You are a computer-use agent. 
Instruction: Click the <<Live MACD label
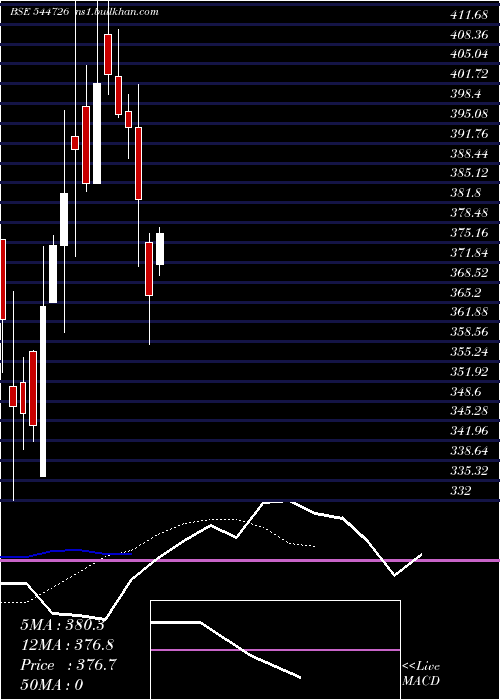click(x=421, y=673)
